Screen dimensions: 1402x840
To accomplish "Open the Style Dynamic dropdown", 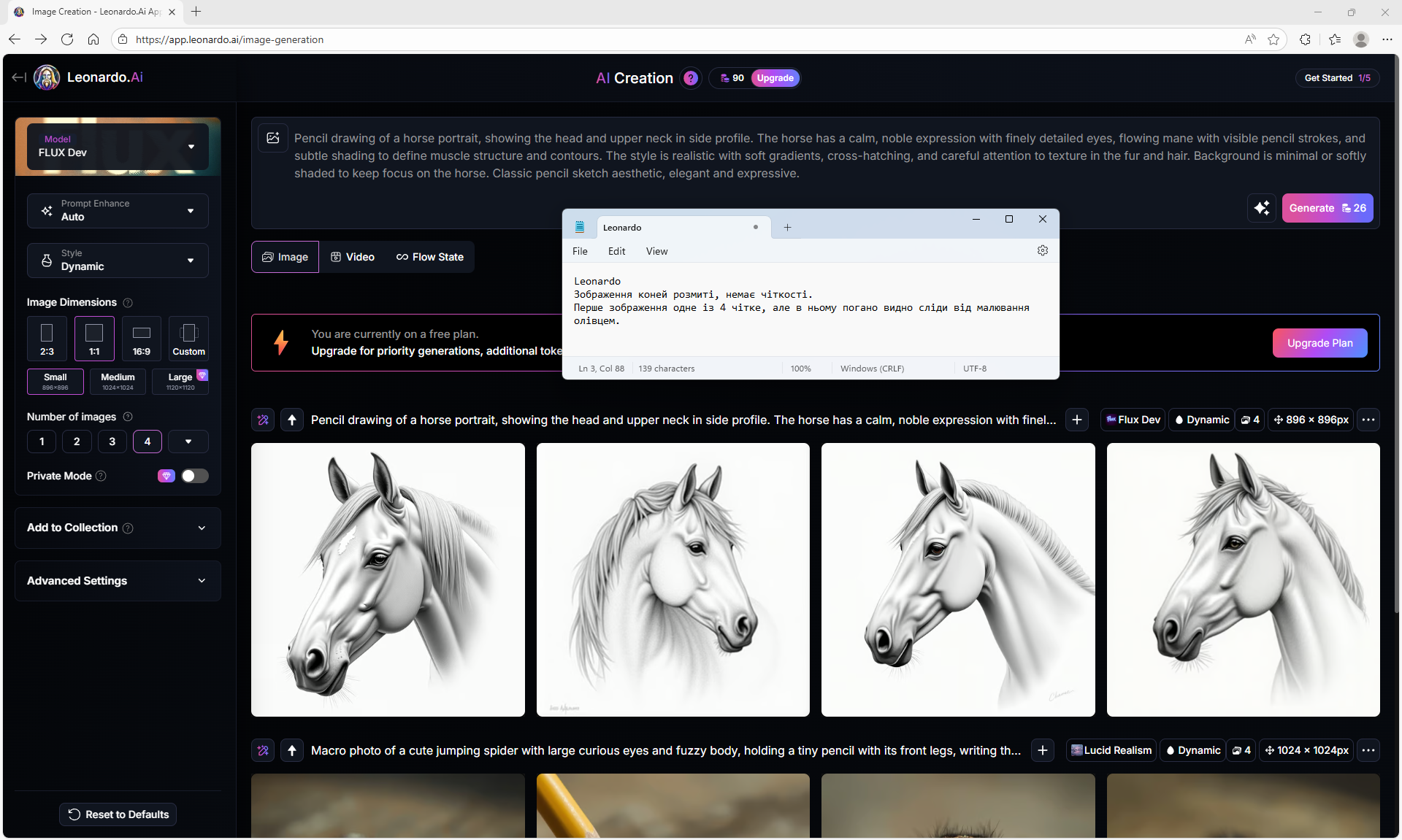I will (118, 261).
